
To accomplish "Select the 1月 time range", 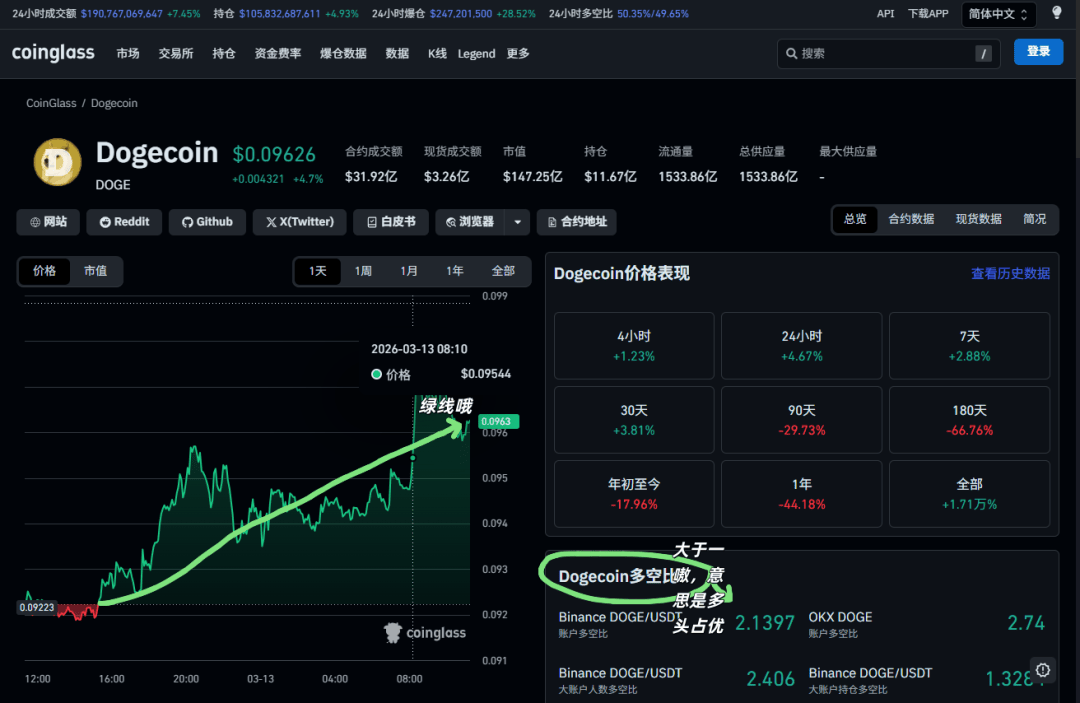I will pos(409,271).
